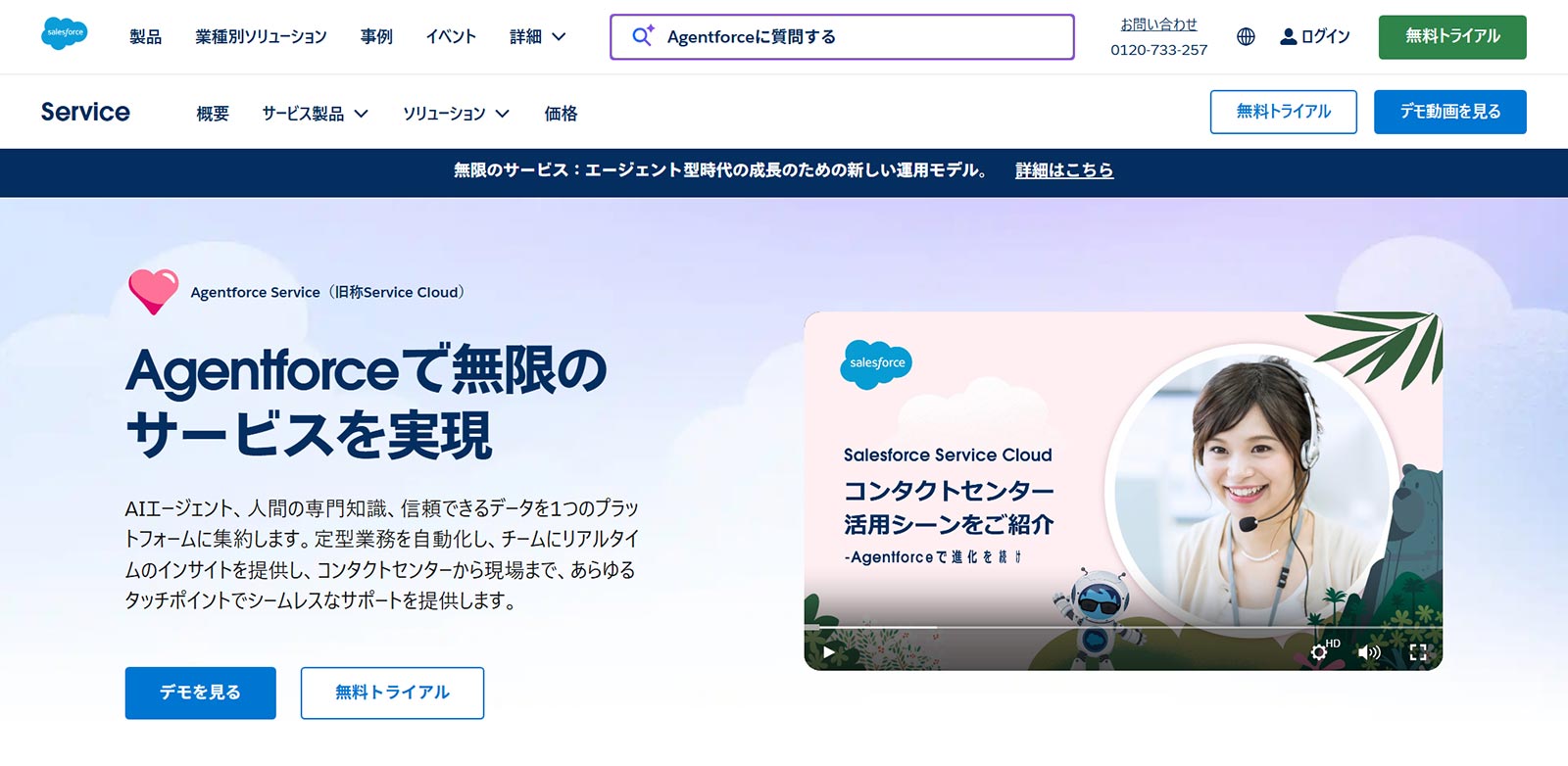Open the globe language selector

click(1246, 36)
